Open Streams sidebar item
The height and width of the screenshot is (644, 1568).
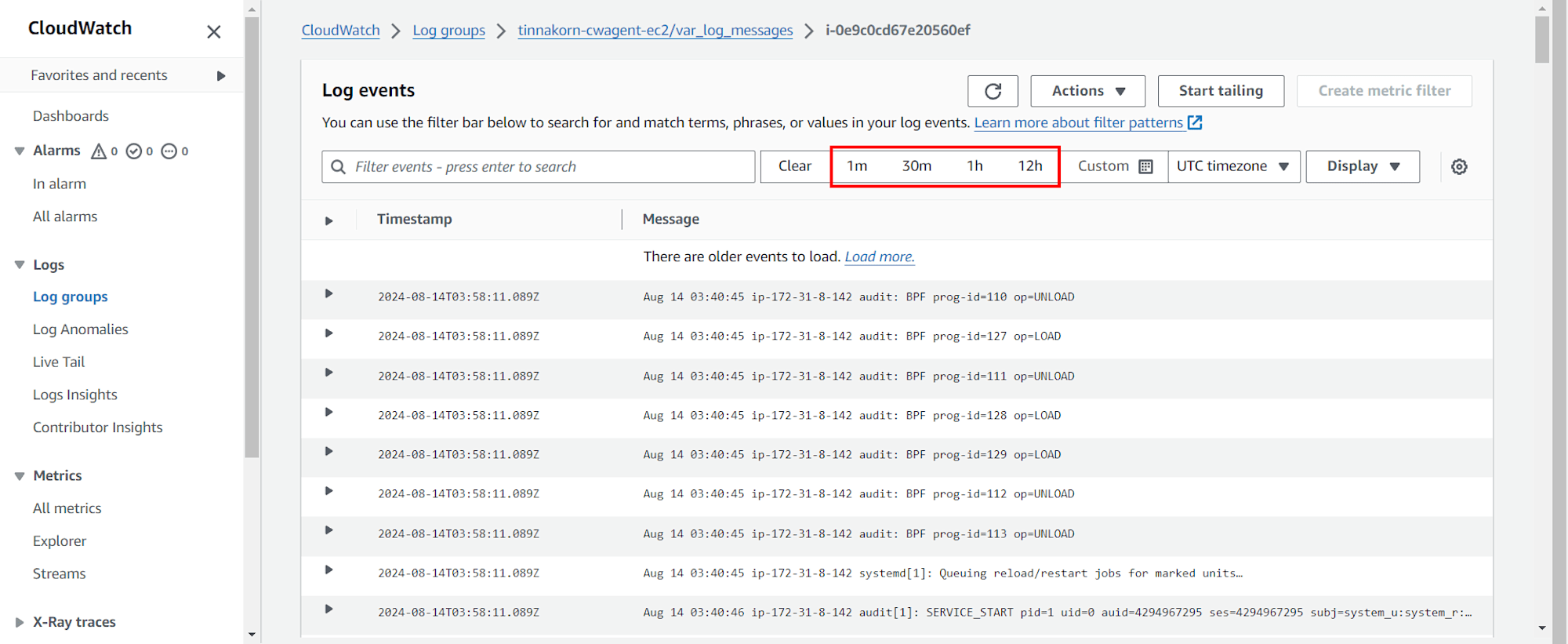(60, 574)
